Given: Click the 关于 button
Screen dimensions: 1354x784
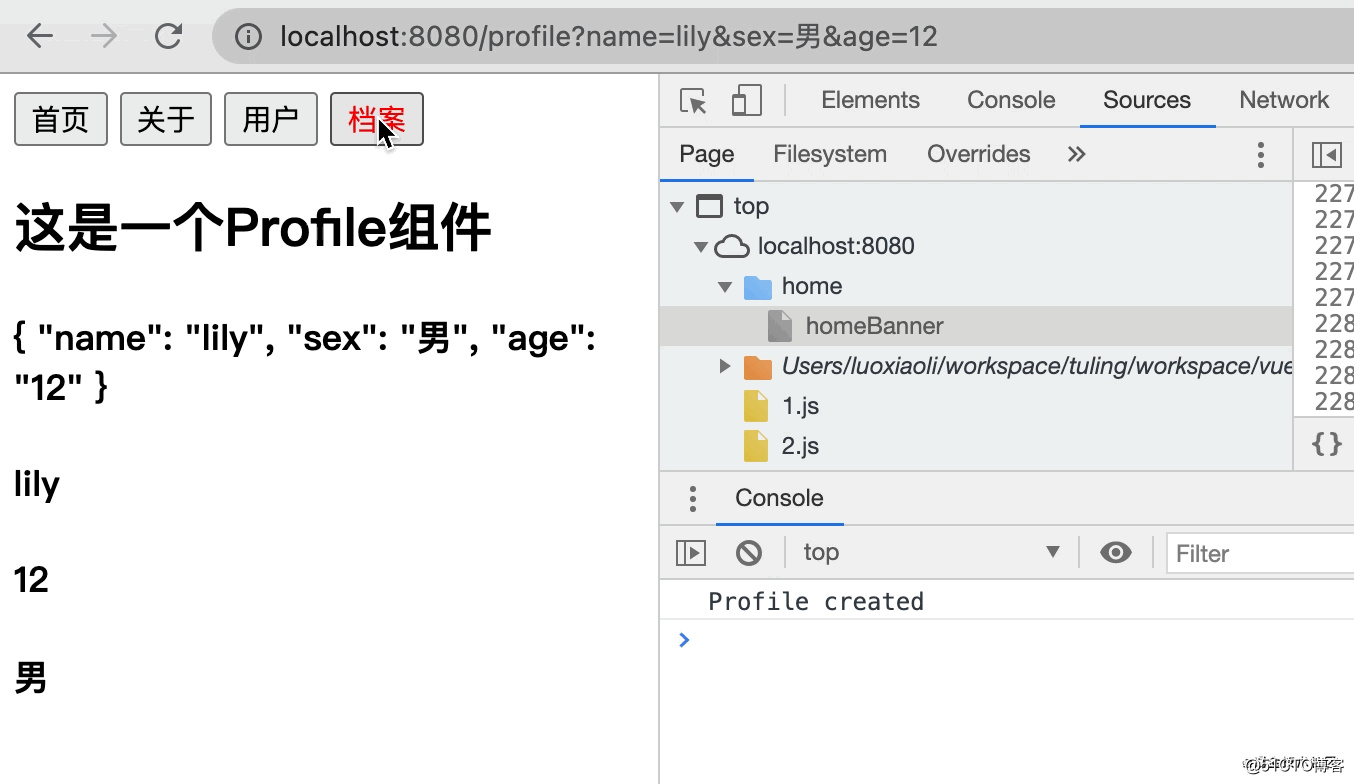Looking at the screenshot, I should (166, 119).
